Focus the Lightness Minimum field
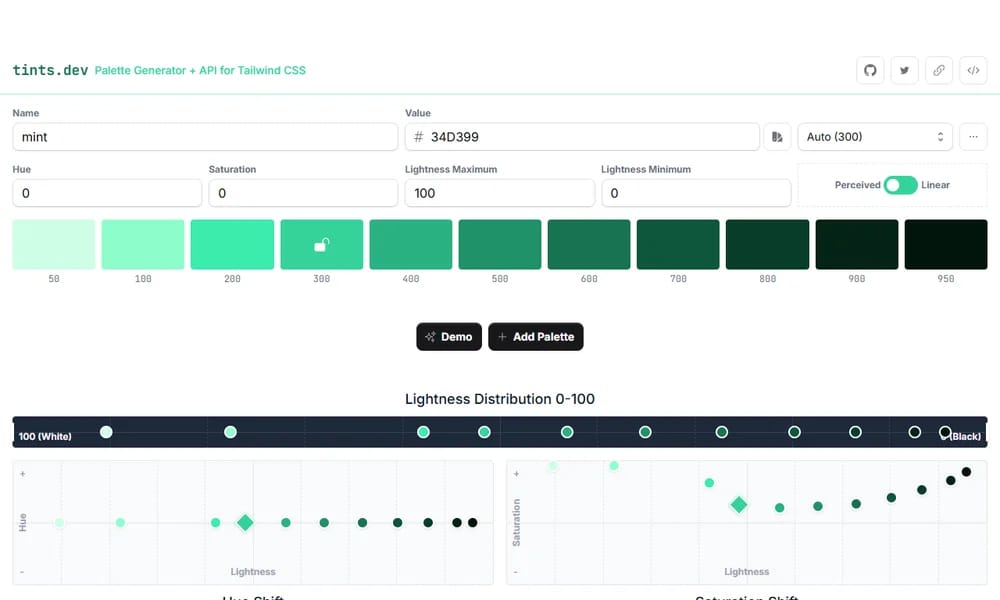Screen dimensions: 1000x600 [x=696, y=193]
